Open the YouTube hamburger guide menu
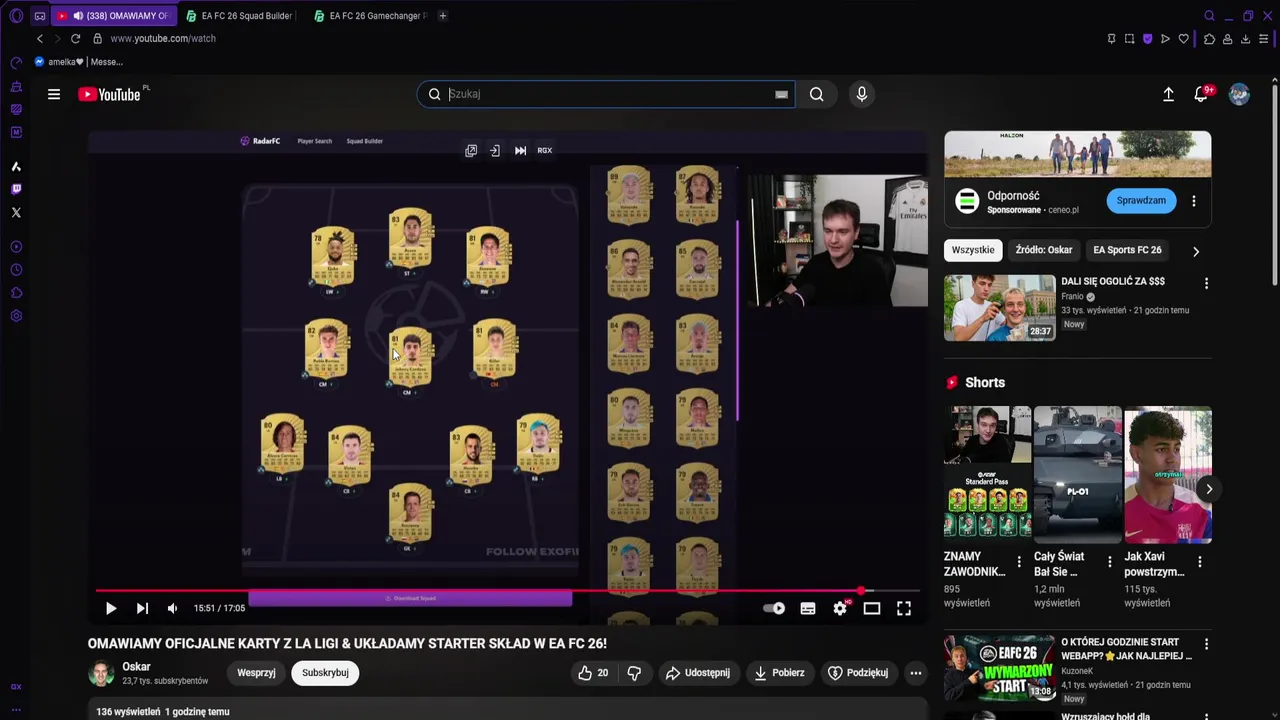This screenshot has height=720, width=1280. tap(54, 94)
